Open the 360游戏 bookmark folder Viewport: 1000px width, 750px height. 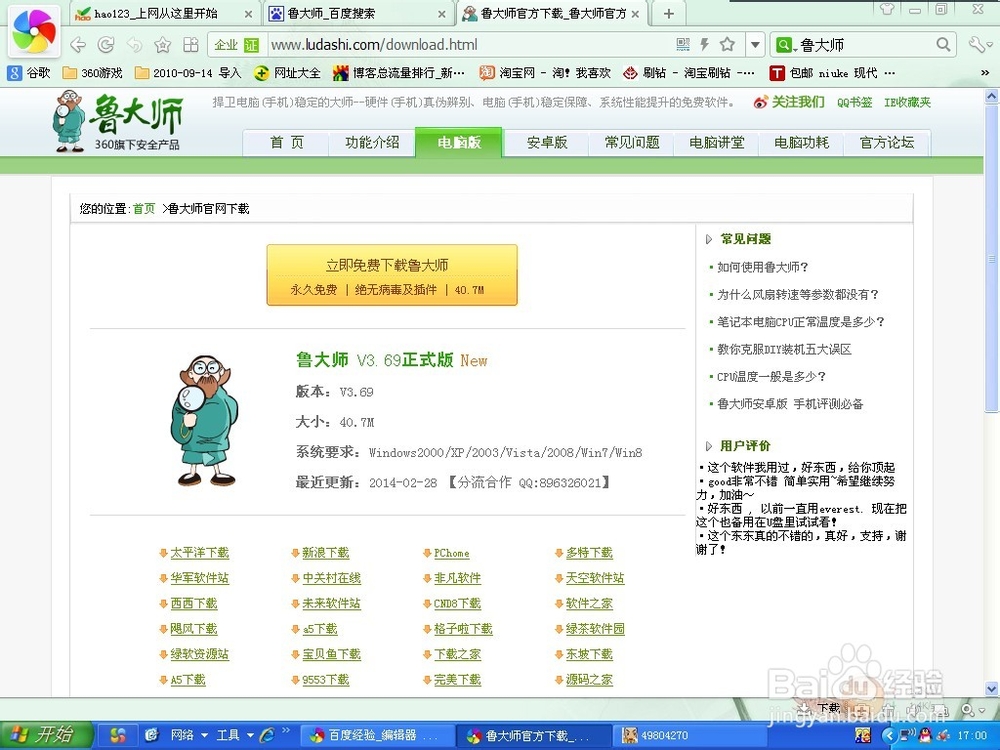92,73
